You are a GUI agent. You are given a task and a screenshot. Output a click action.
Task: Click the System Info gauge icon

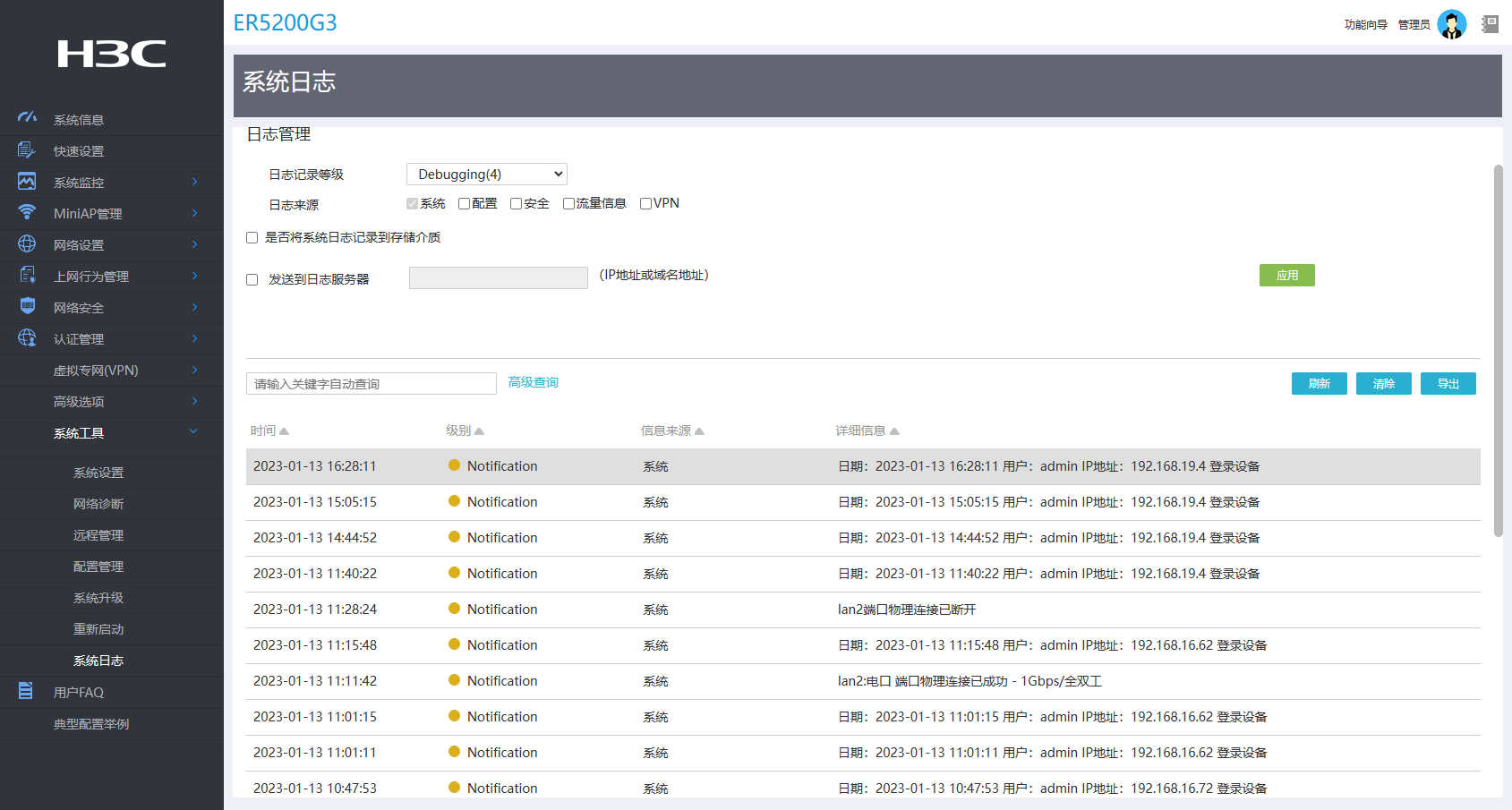27,118
